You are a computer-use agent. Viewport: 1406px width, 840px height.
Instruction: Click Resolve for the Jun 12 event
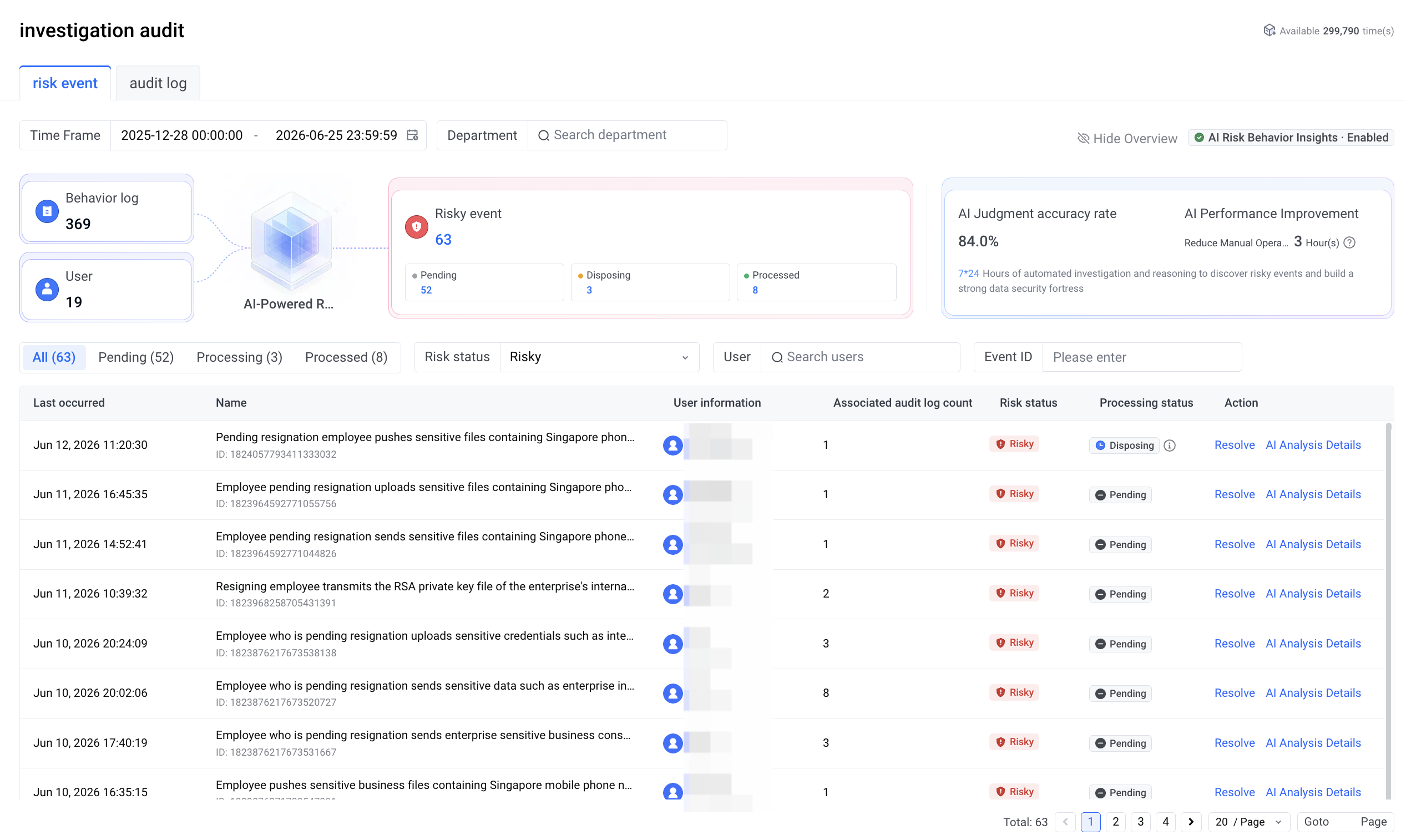(1235, 445)
